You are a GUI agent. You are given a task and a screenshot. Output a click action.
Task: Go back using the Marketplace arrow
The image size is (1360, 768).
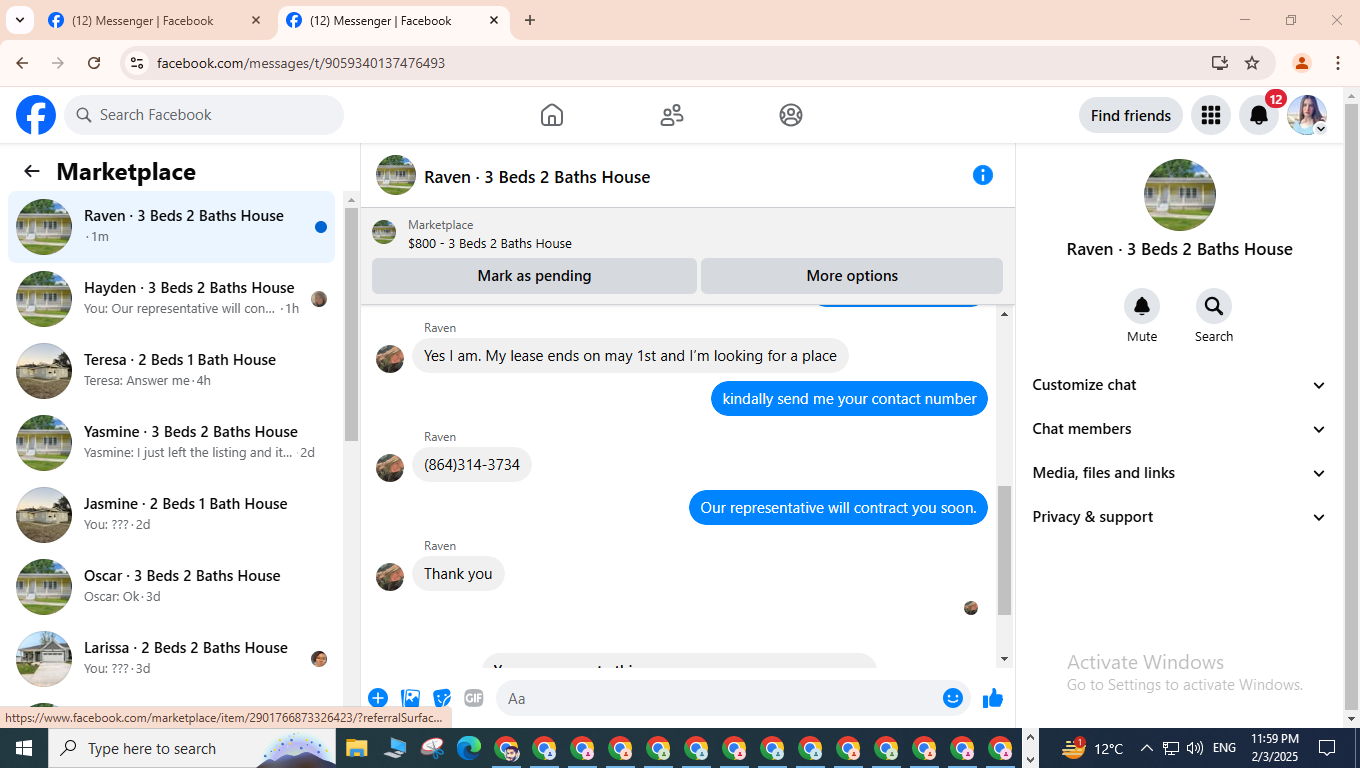(x=32, y=171)
